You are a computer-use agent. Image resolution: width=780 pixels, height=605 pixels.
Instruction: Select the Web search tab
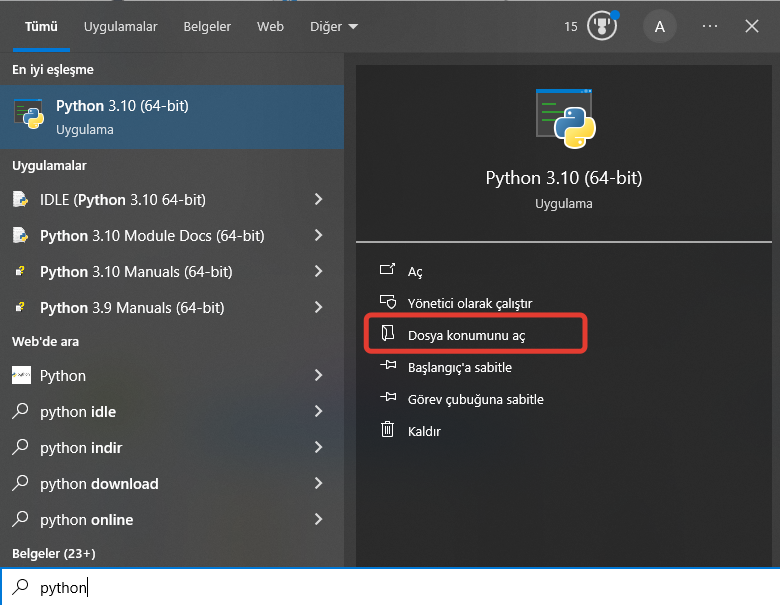[270, 27]
